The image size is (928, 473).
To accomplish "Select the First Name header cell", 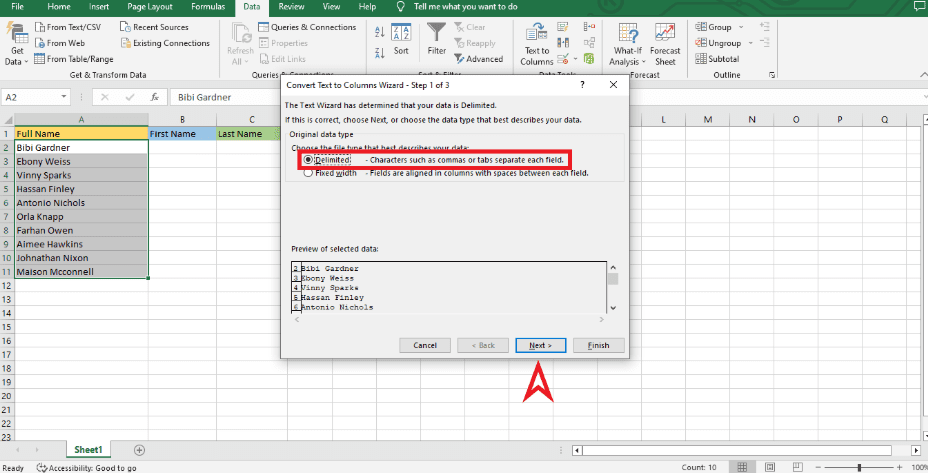I will (x=182, y=134).
